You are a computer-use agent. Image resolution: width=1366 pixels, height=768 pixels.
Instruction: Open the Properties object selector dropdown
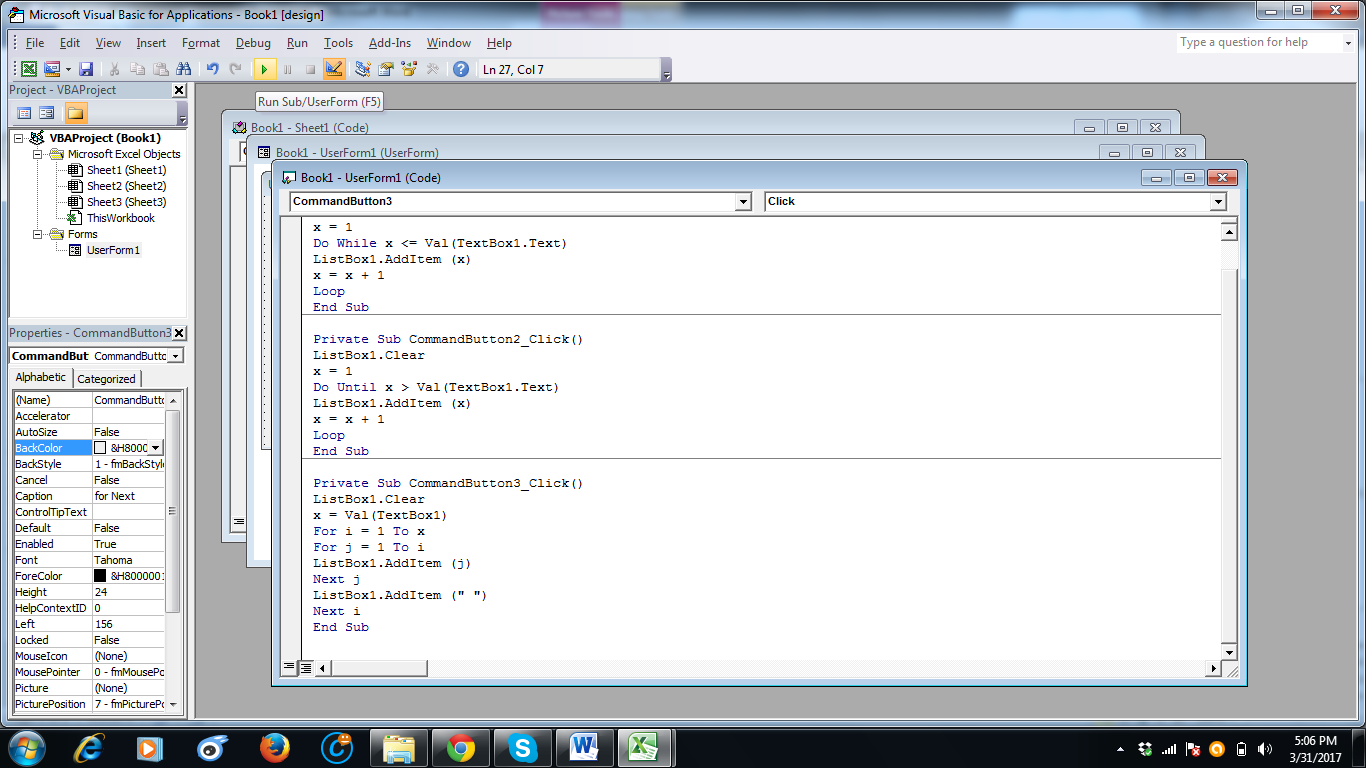click(x=176, y=356)
